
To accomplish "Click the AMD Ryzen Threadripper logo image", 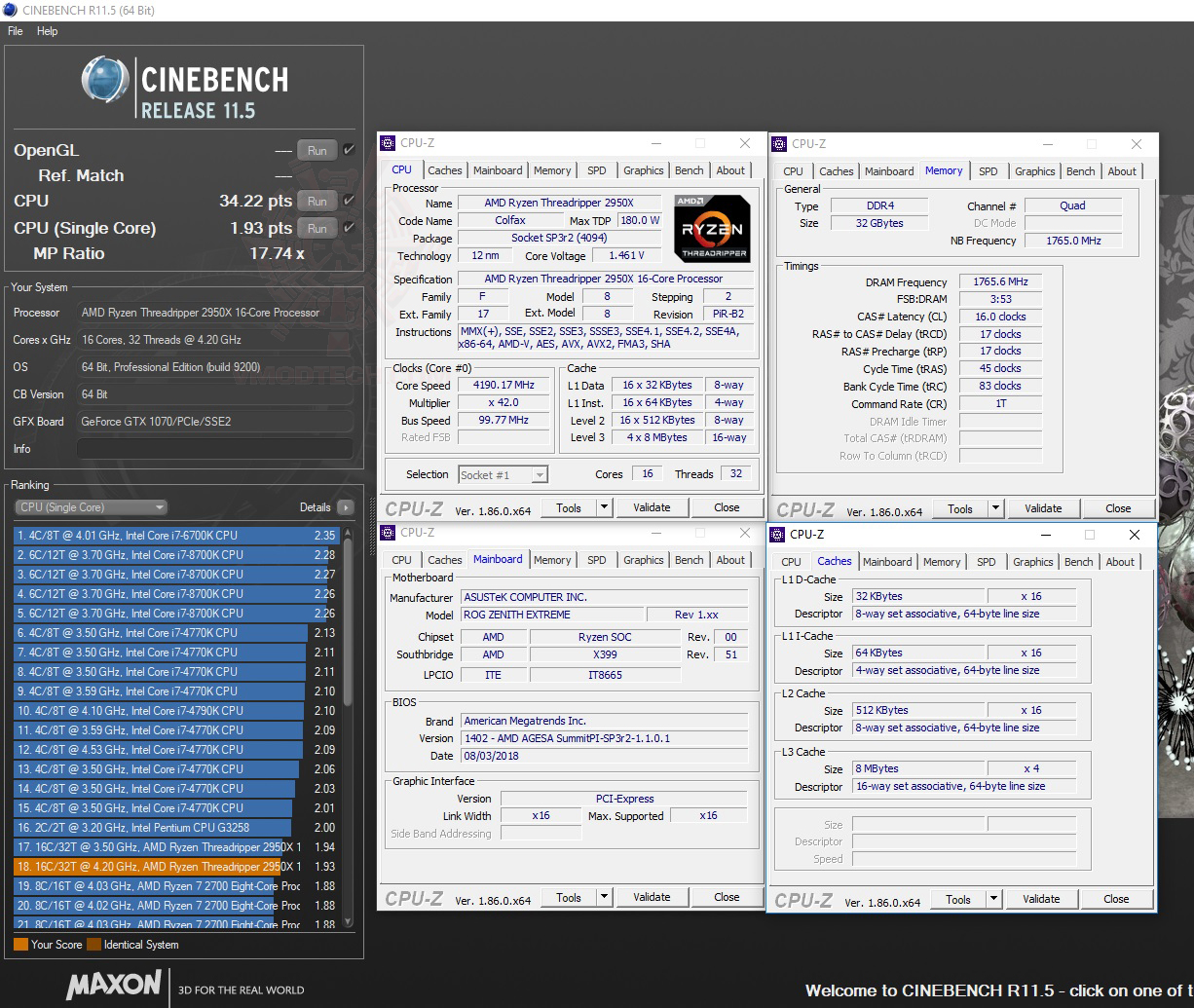I will (x=712, y=228).
